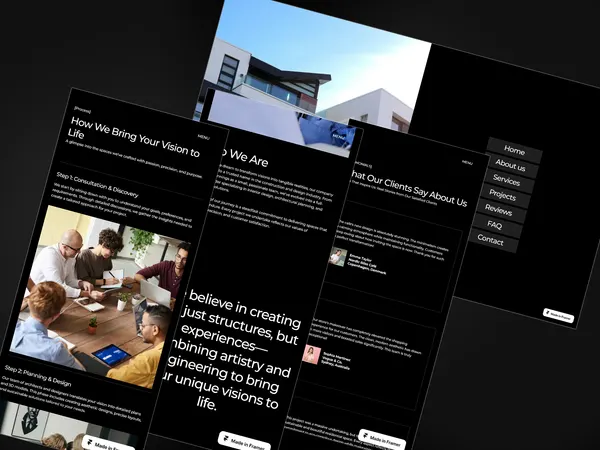Image resolution: width=600 pixels, height=450 pixels.
Task: Select Services in the navigation menu
Action: point(506,180)
